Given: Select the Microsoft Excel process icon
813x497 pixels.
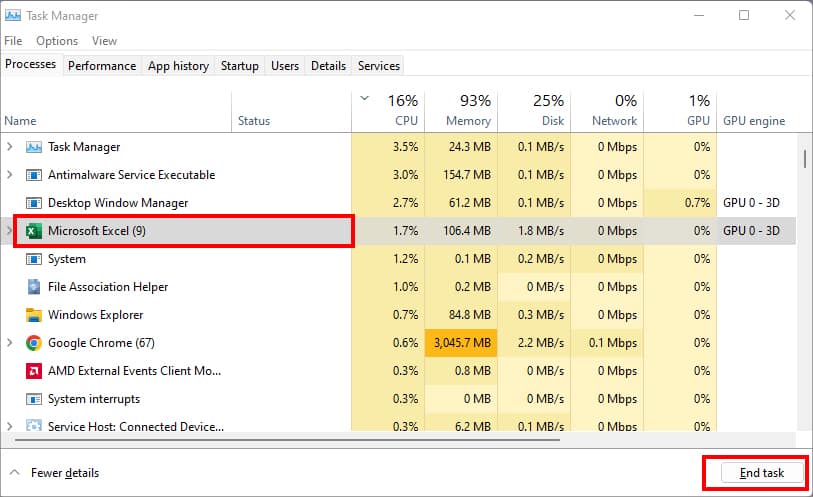Looking at the screenshot, I should 34,231.
